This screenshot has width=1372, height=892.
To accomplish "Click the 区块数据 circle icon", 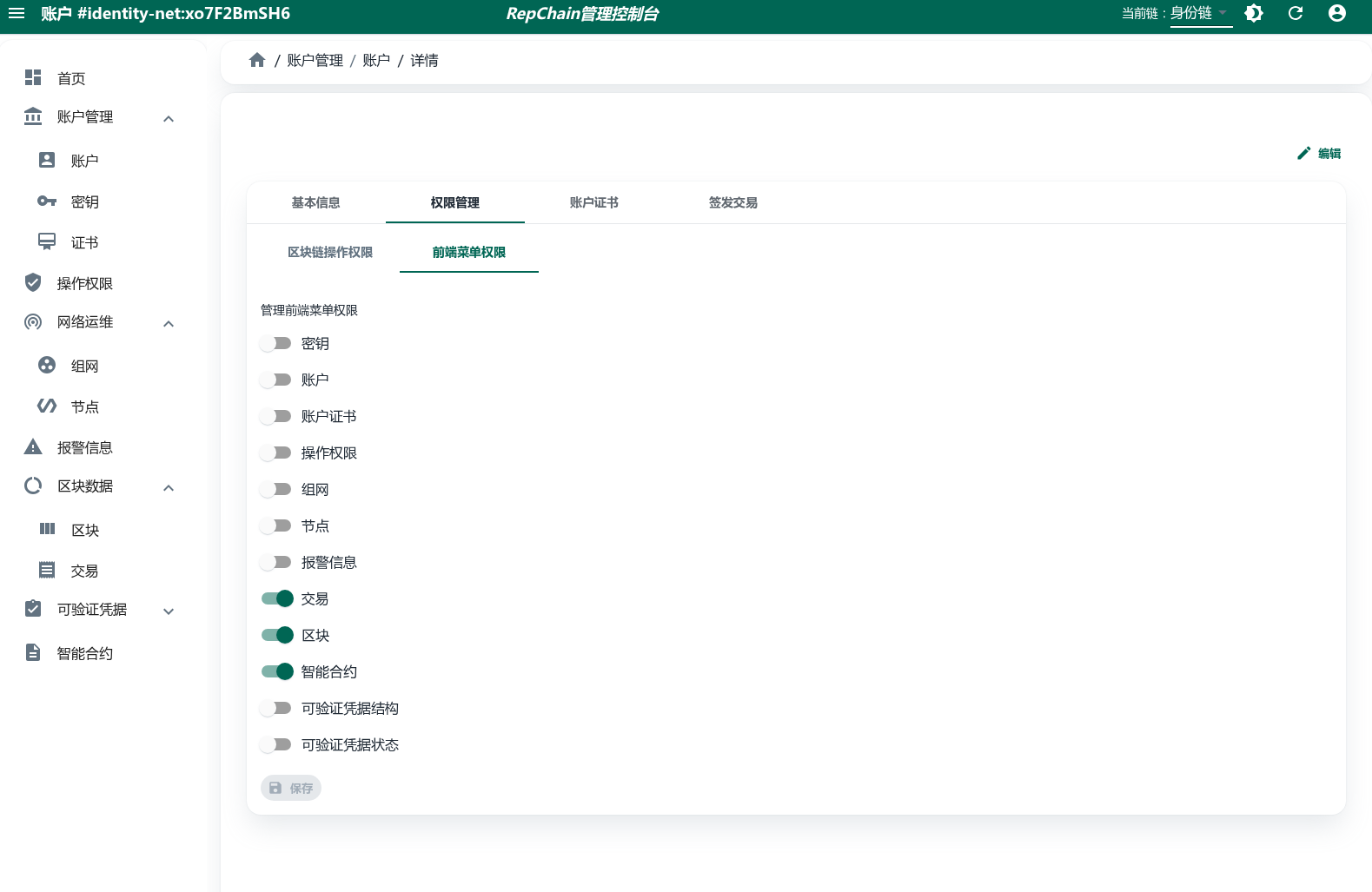I will pyautogui.click(x=33, y=486).
